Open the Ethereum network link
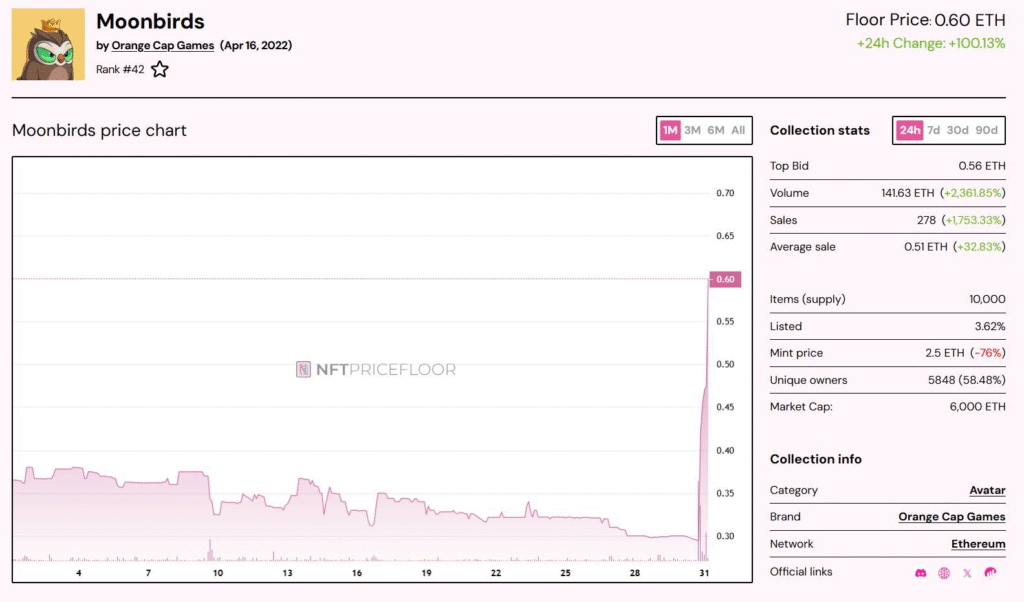The height and width of the screenshot is (602, 1024). (x=978, y=545)
